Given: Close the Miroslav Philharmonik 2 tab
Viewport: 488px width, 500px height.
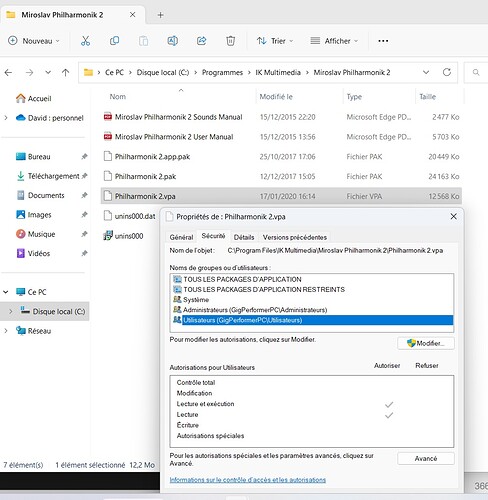Looking at the screenshot, I should click(132, 15).
